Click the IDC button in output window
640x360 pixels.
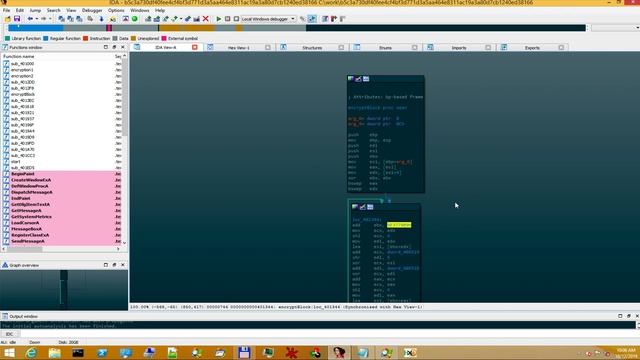click(x=9, y=334)
